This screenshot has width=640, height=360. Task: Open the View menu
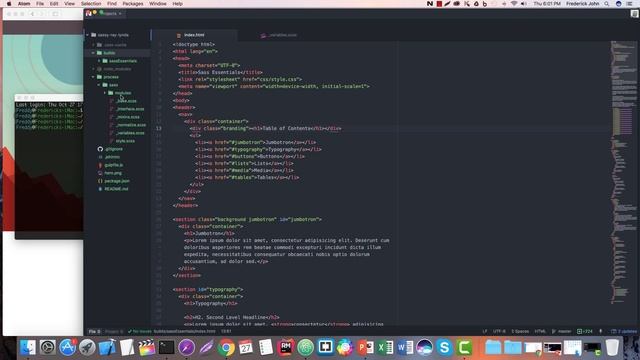(69, 4)
